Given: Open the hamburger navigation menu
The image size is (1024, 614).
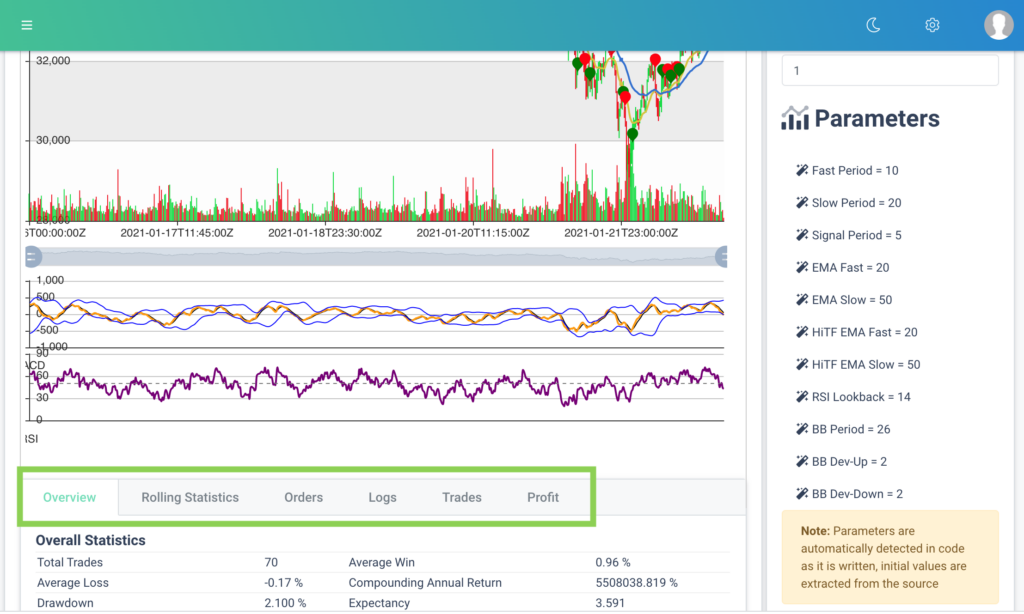Looking at the screenshot, I should tap(26, 25).
